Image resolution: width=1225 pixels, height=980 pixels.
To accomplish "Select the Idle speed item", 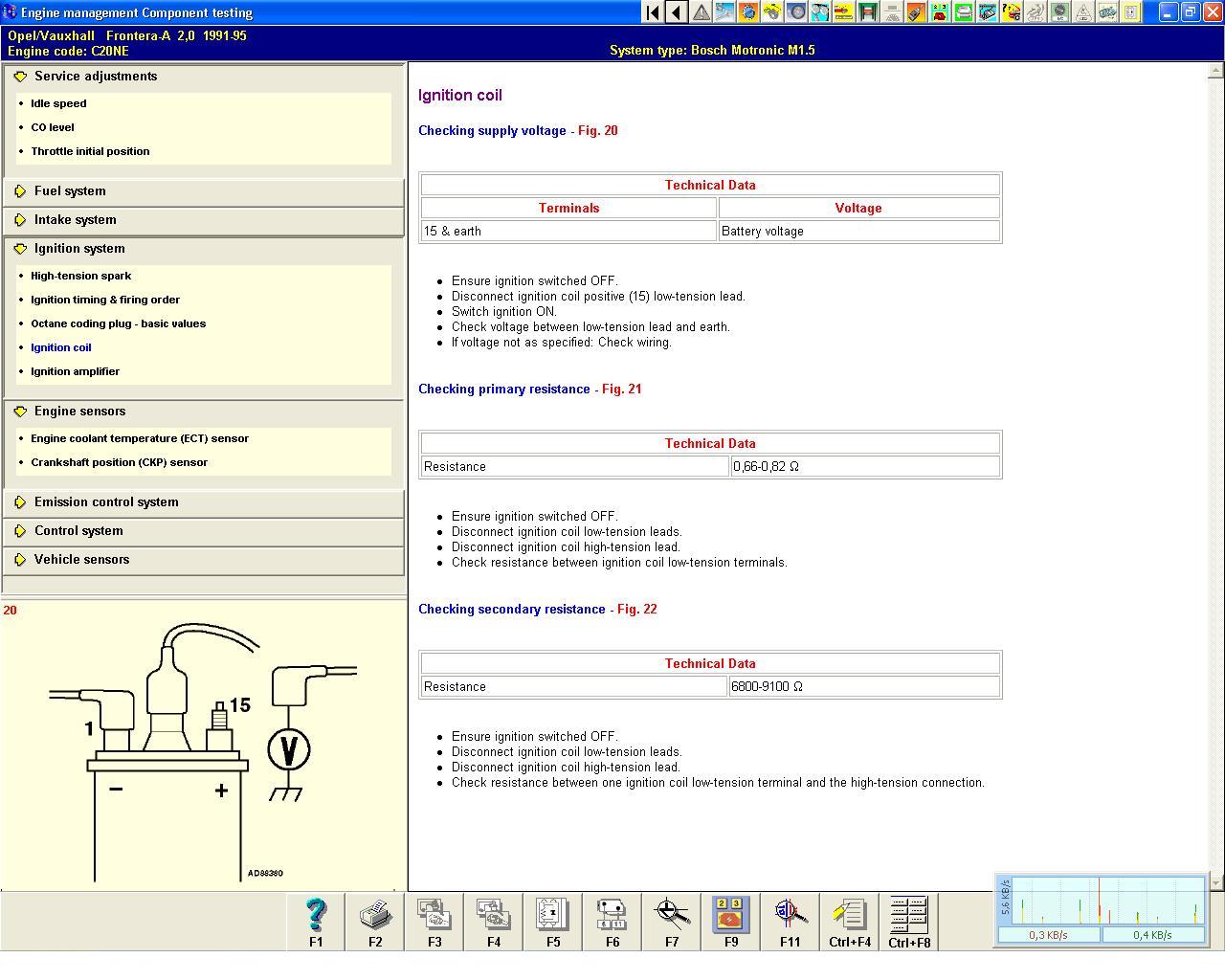I will coord(58,103).
